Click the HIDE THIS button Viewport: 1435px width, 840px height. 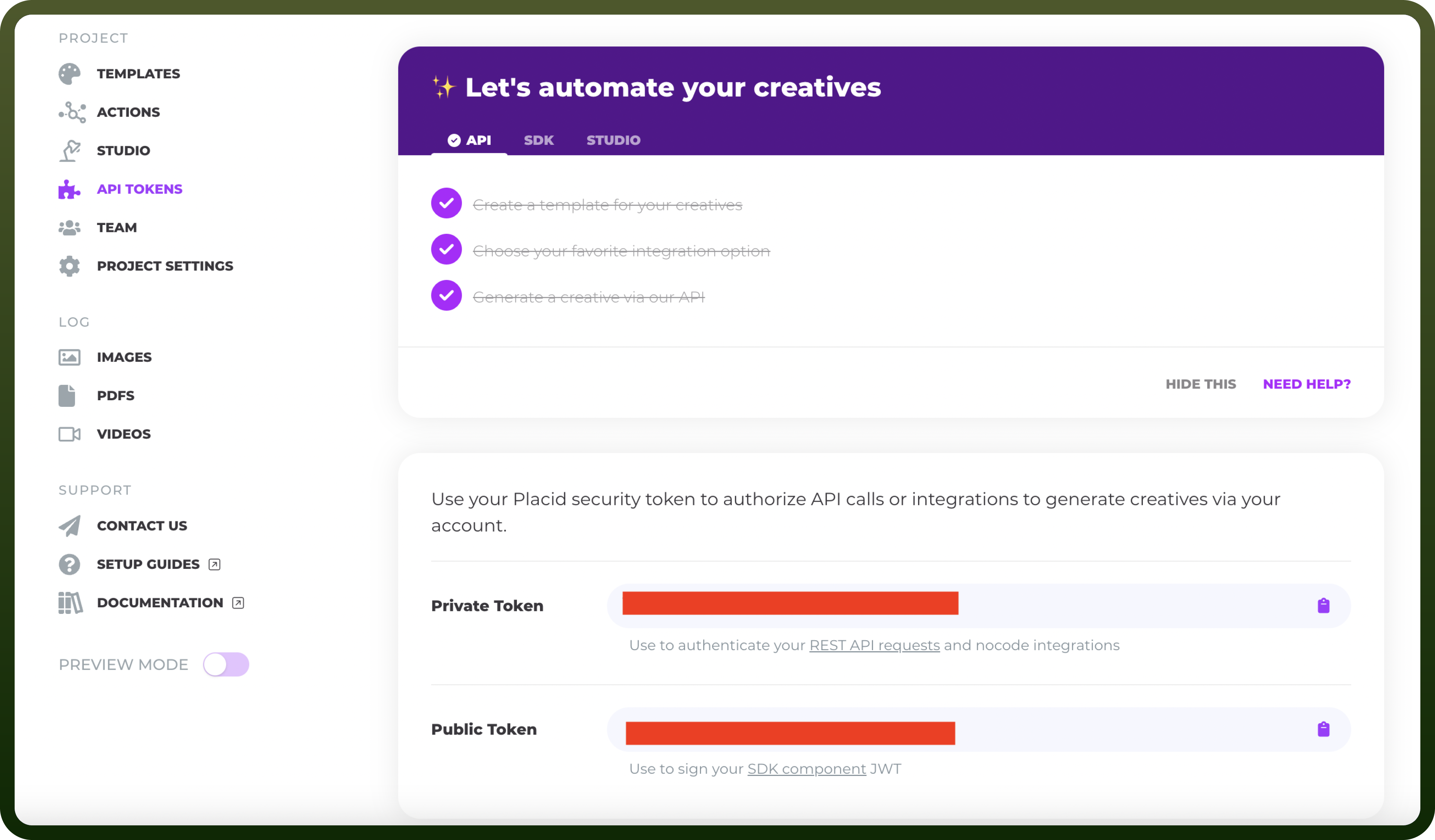[x=1200, y=384]
